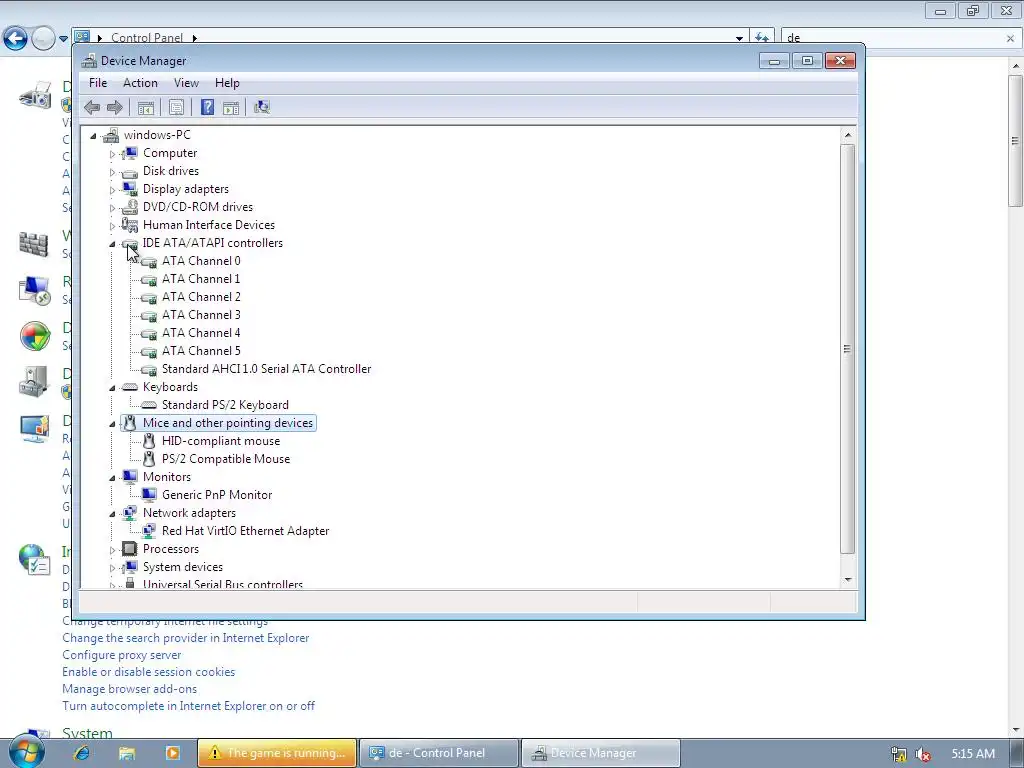Click Configure proxy server link

tap(121, 655)
